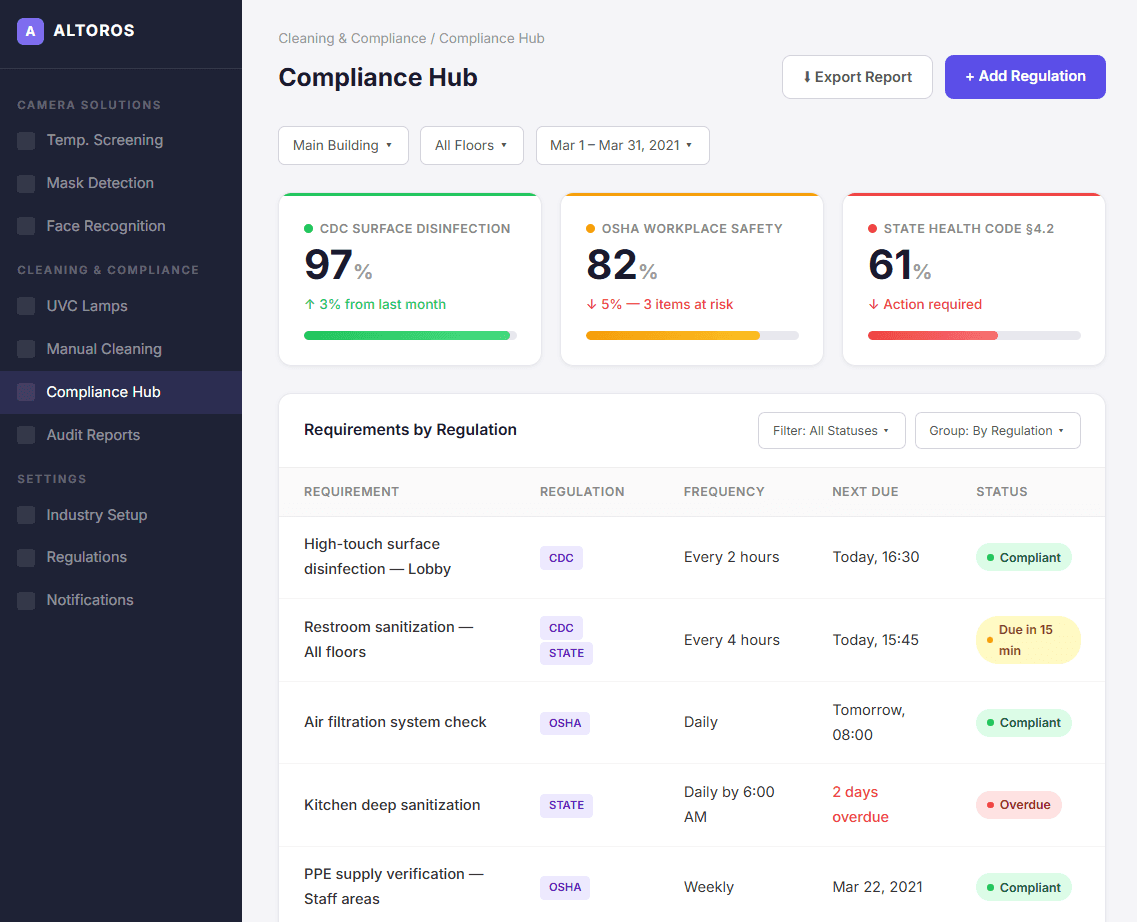Viewport: 1137px width, 922px height.
Task: Click the State Health Code §4.2 card title
Action: 969,229
